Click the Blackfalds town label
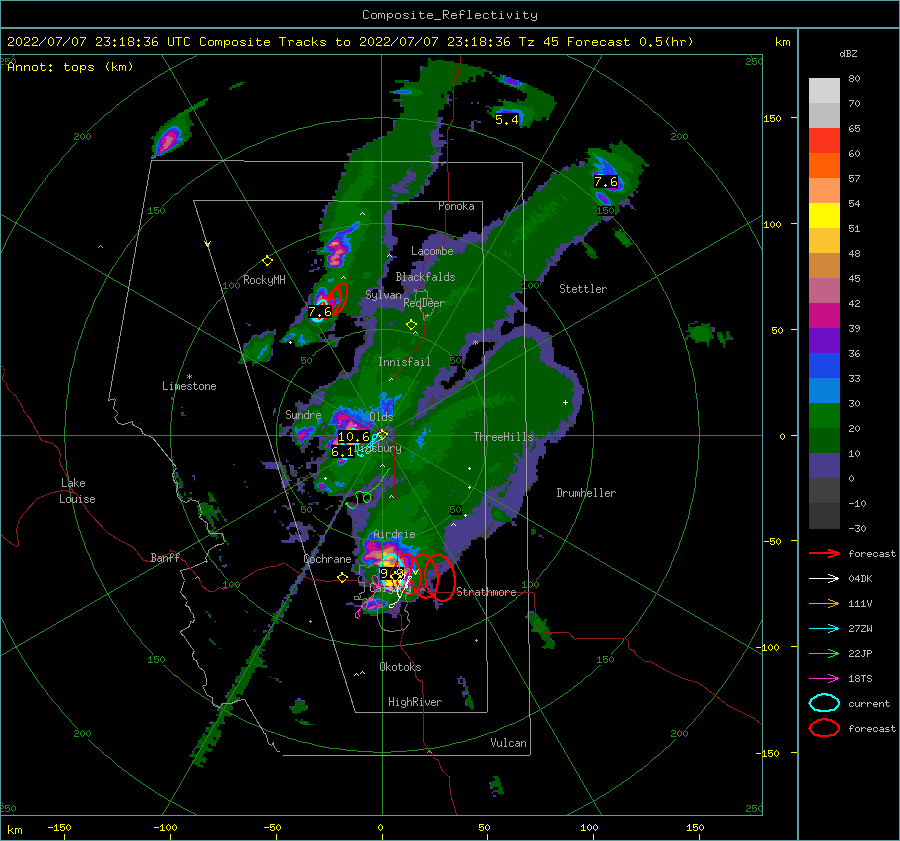This screenshot has height=841, width=900. pos(425,277)
